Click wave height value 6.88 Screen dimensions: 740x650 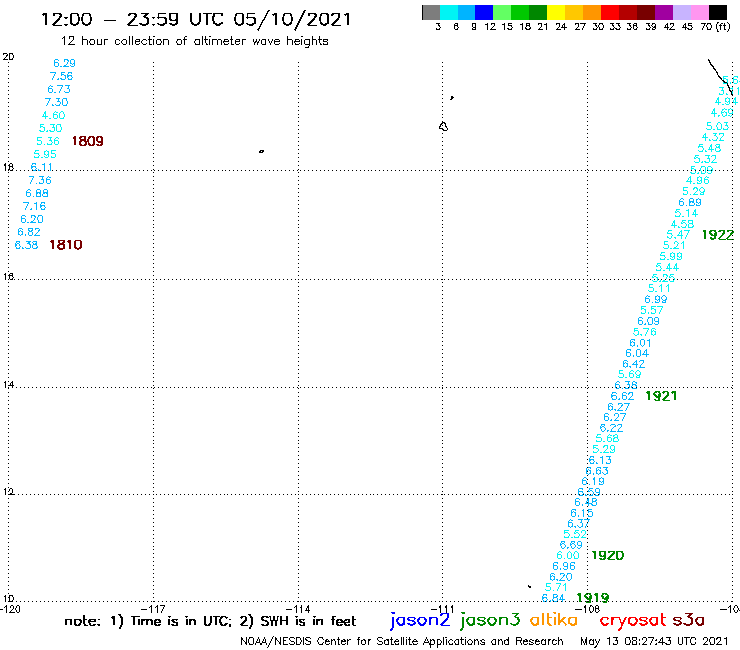pos(37,194)
